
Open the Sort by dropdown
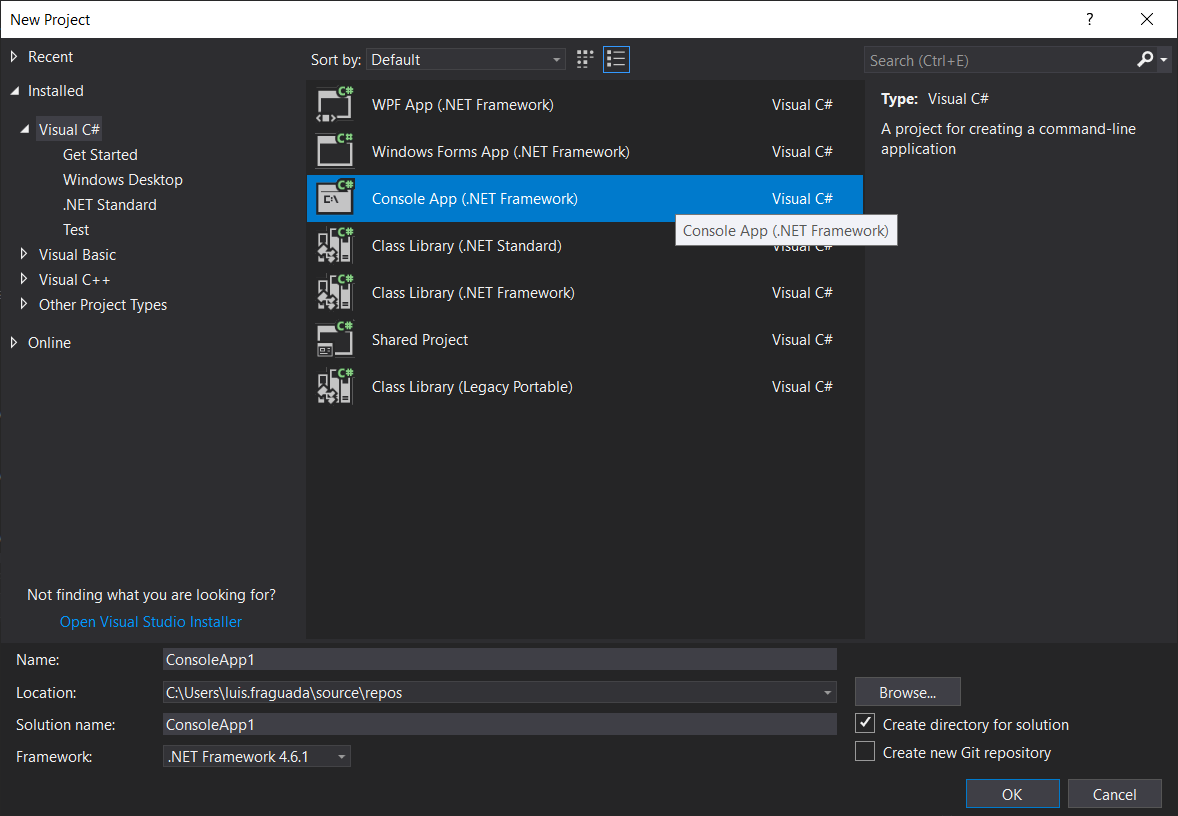coord(466,59)
